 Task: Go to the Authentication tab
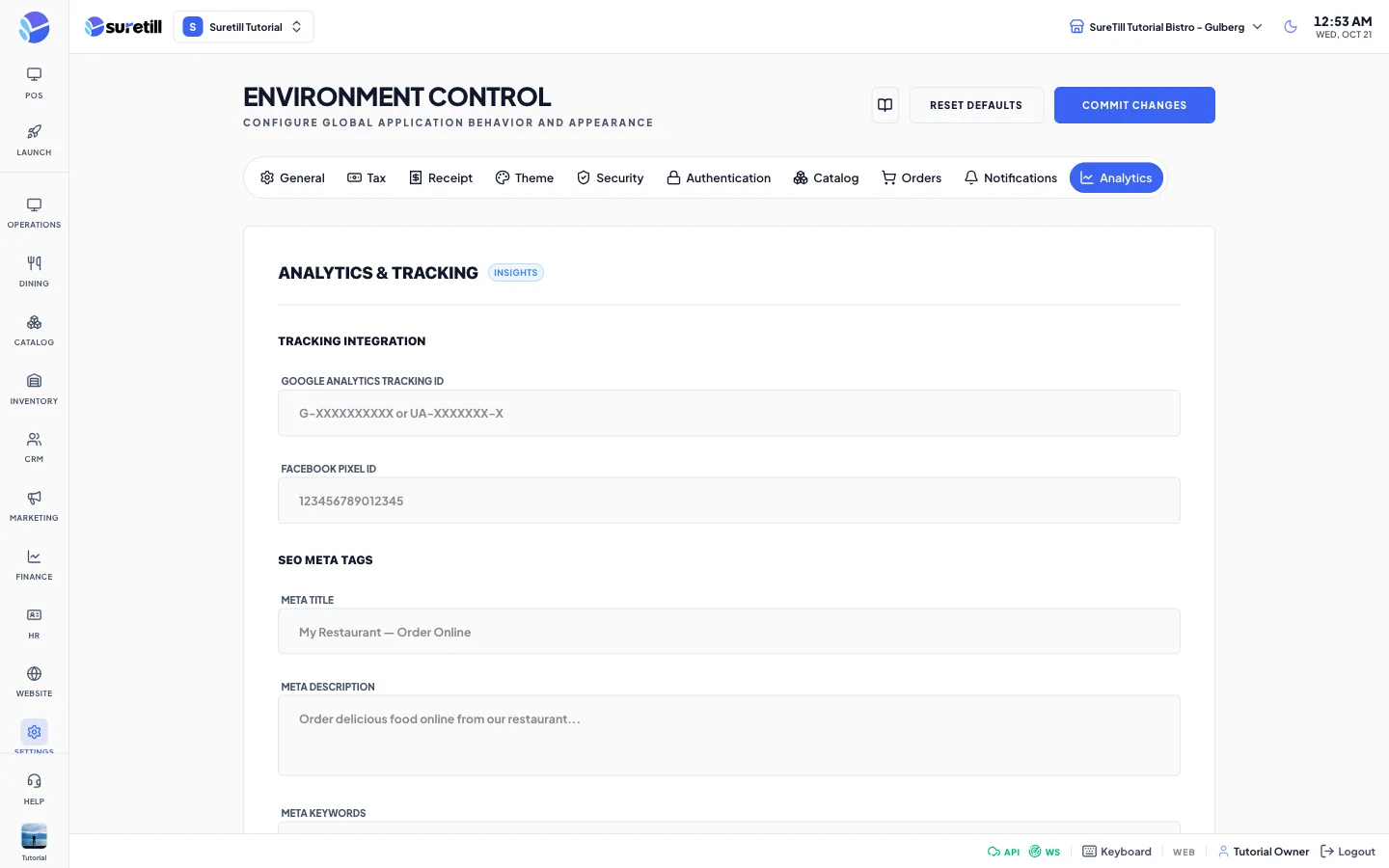(719, 177)
